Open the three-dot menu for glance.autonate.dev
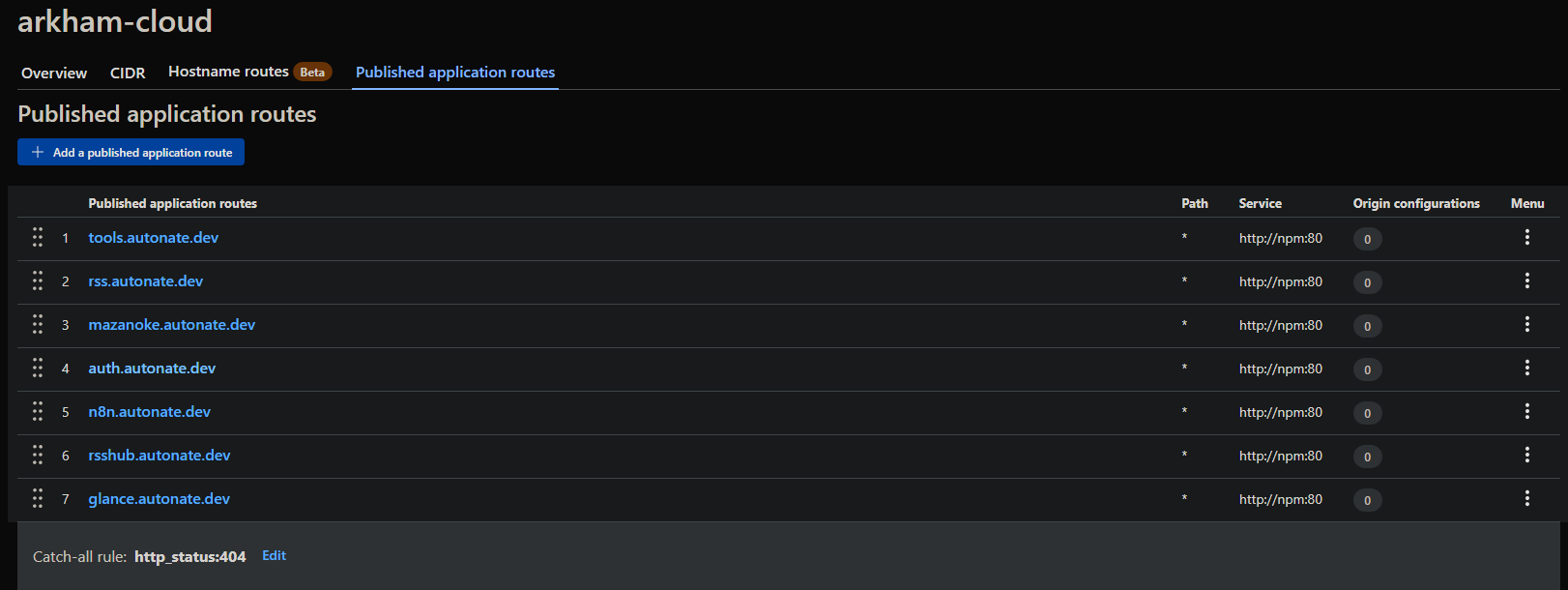This screenshot has height=590, width=1568. (x=1526, y=498)
